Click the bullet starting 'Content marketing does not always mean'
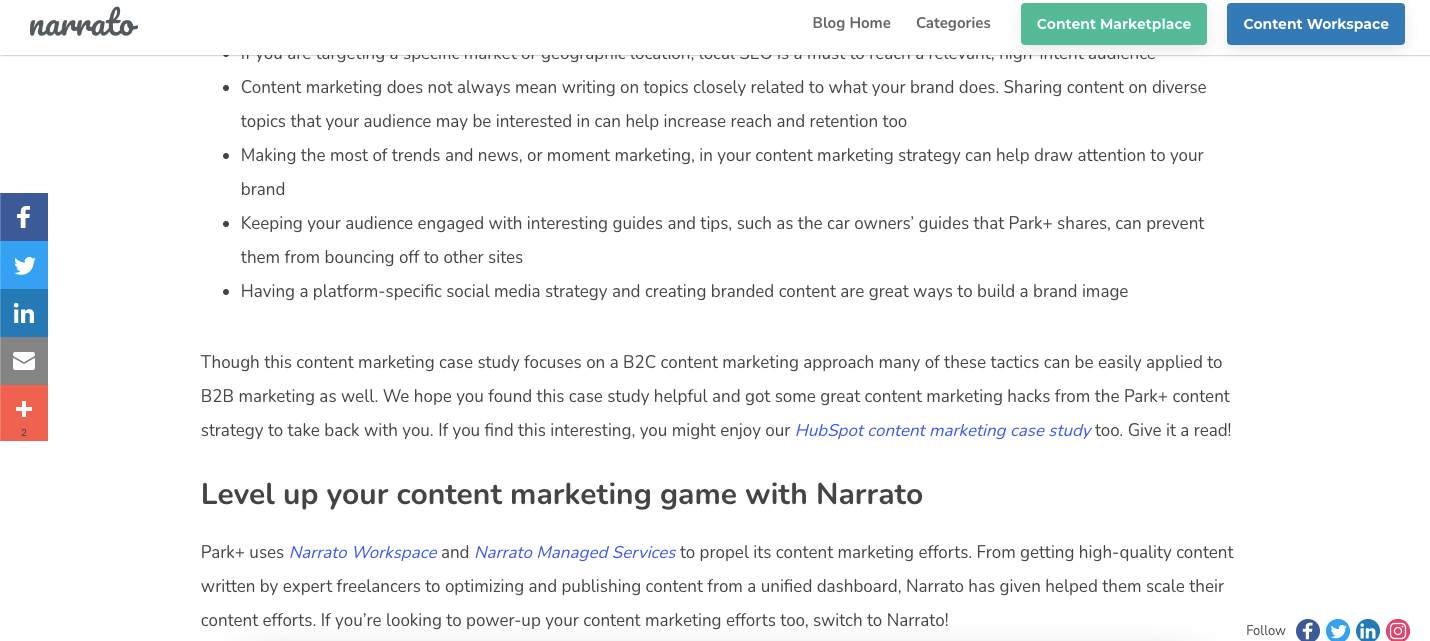This screenshot has width=1430, height=641. pos(723,104)
